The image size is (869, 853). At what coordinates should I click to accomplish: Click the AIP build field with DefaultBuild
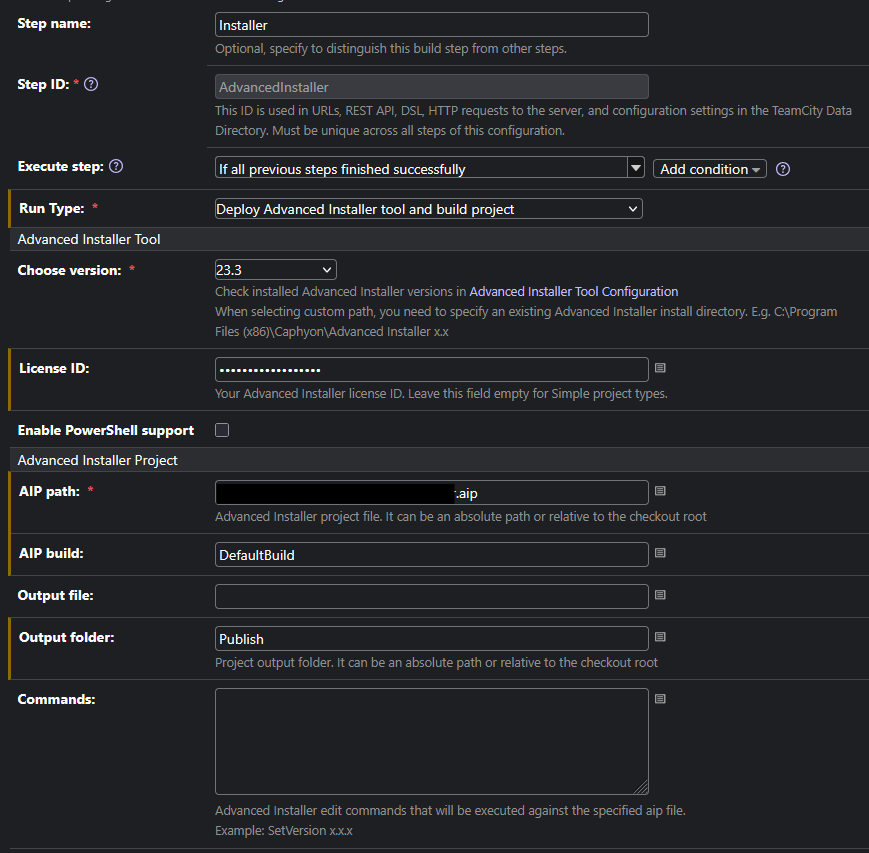[x=432, y=555]
